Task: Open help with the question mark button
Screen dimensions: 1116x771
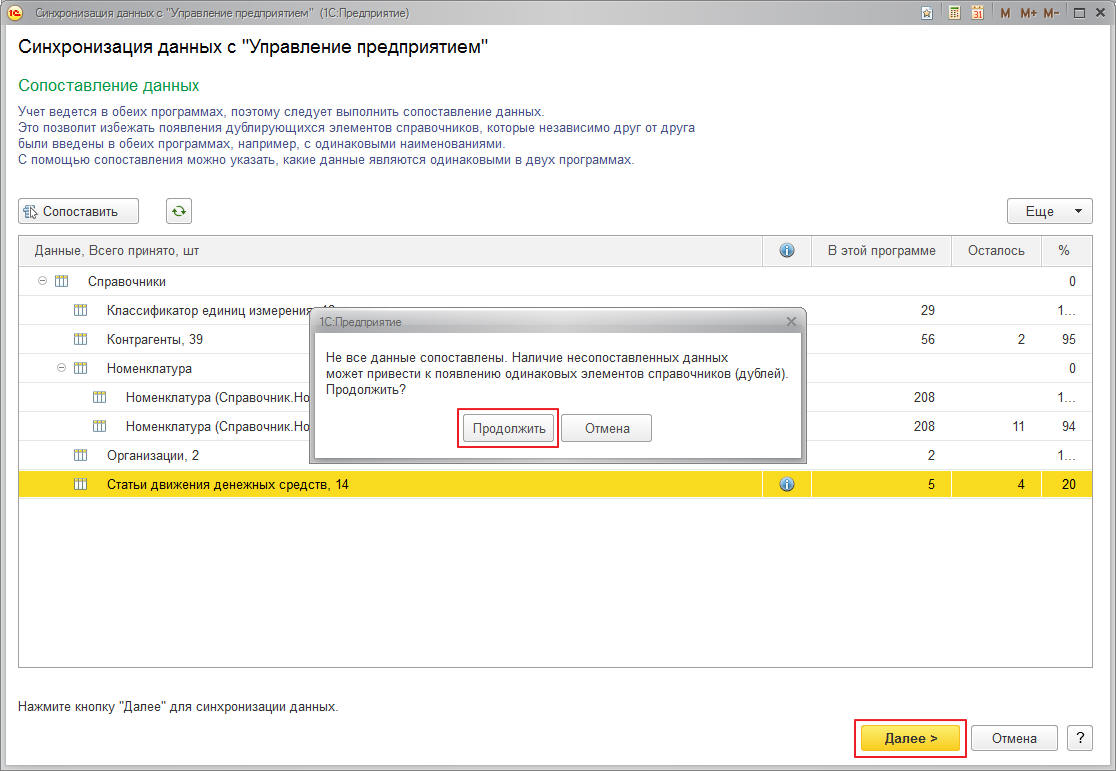Action: (x=1079, y=738)
